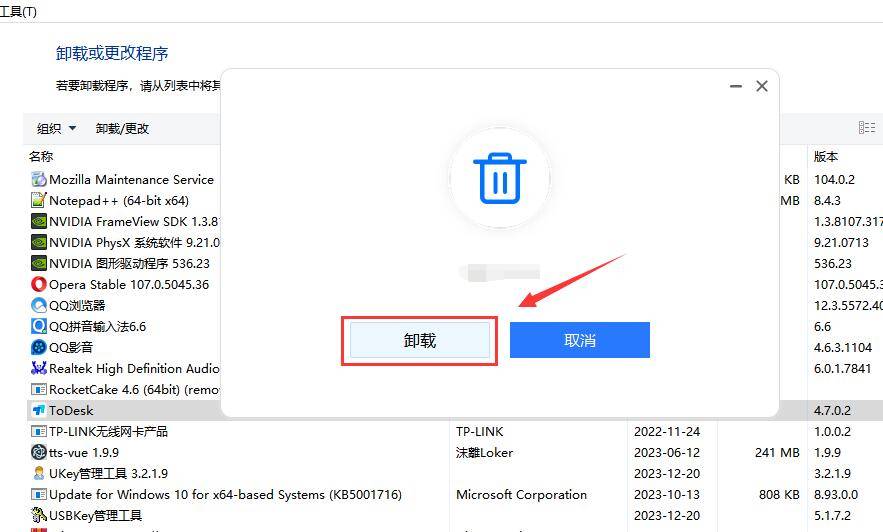Select the Realtek High Definition Audio icon

[38, 369]
